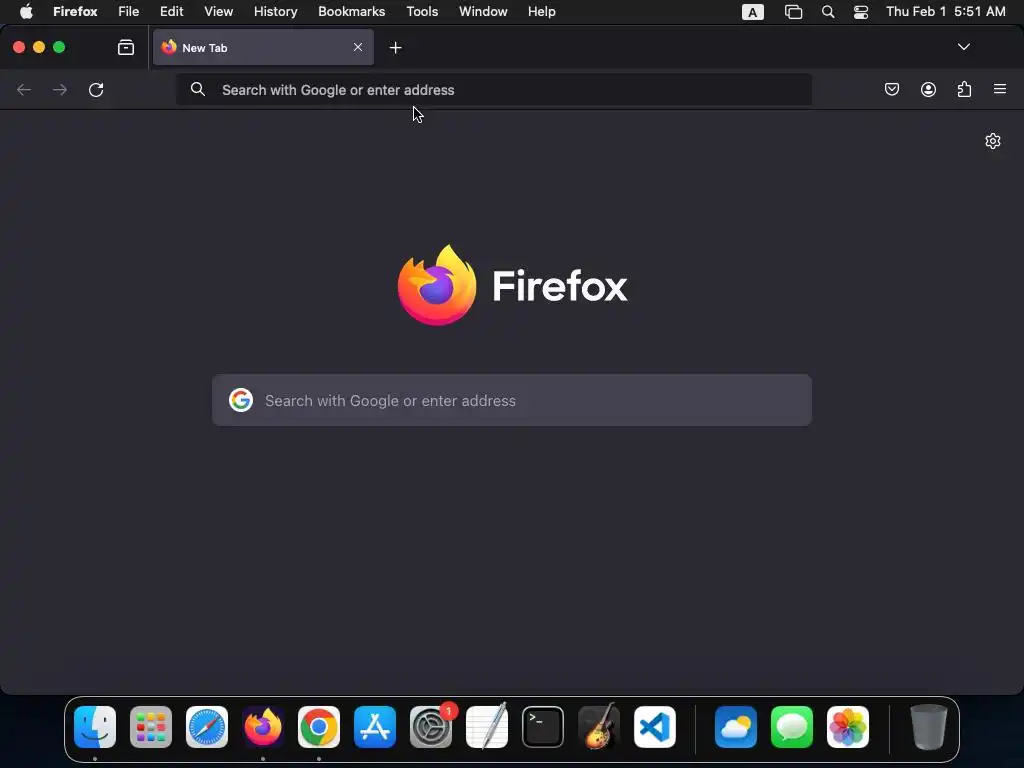Open the new tab personalize gear icon
The height and width of the screenshot is (768, 1024).
pyautogui.click(x=993, y=141)
